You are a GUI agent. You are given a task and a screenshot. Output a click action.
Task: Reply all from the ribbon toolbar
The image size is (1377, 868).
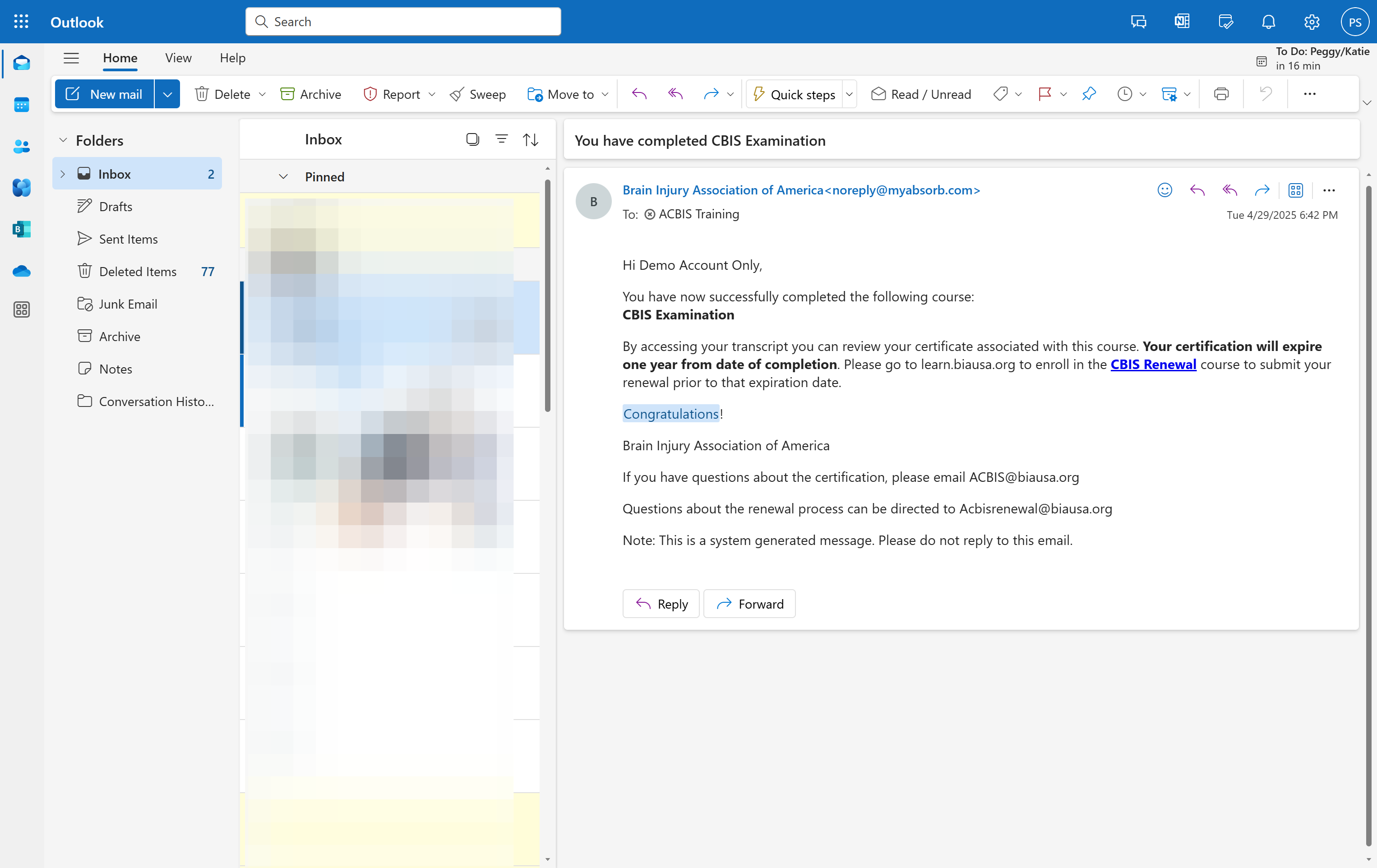(675, 94)
